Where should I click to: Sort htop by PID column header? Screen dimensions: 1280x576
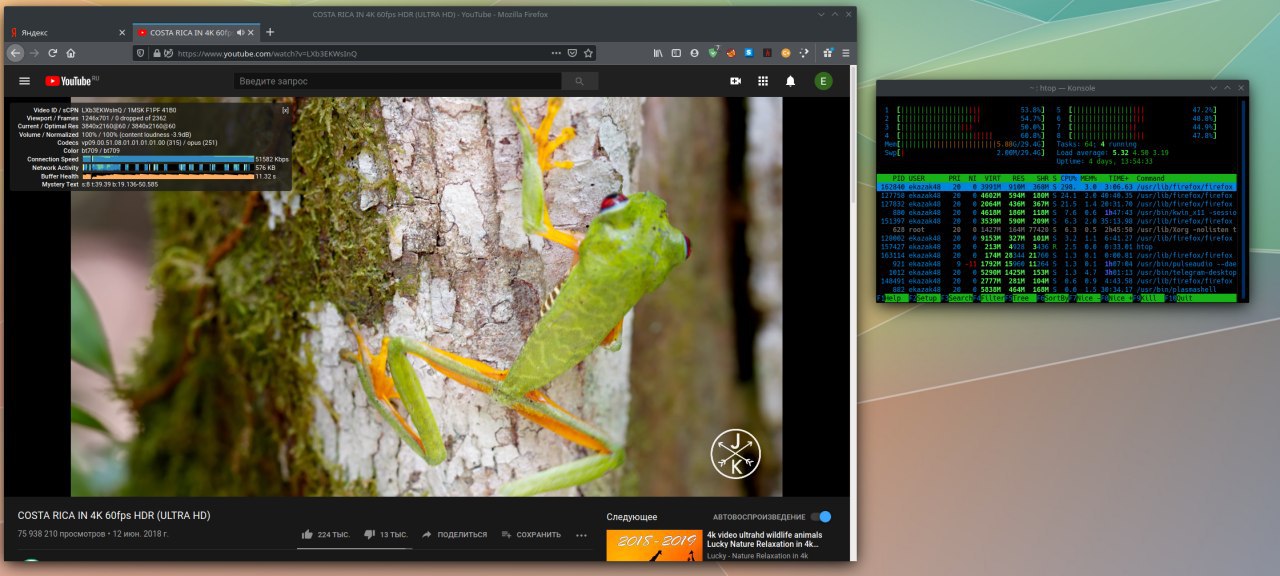click(897, 178)
